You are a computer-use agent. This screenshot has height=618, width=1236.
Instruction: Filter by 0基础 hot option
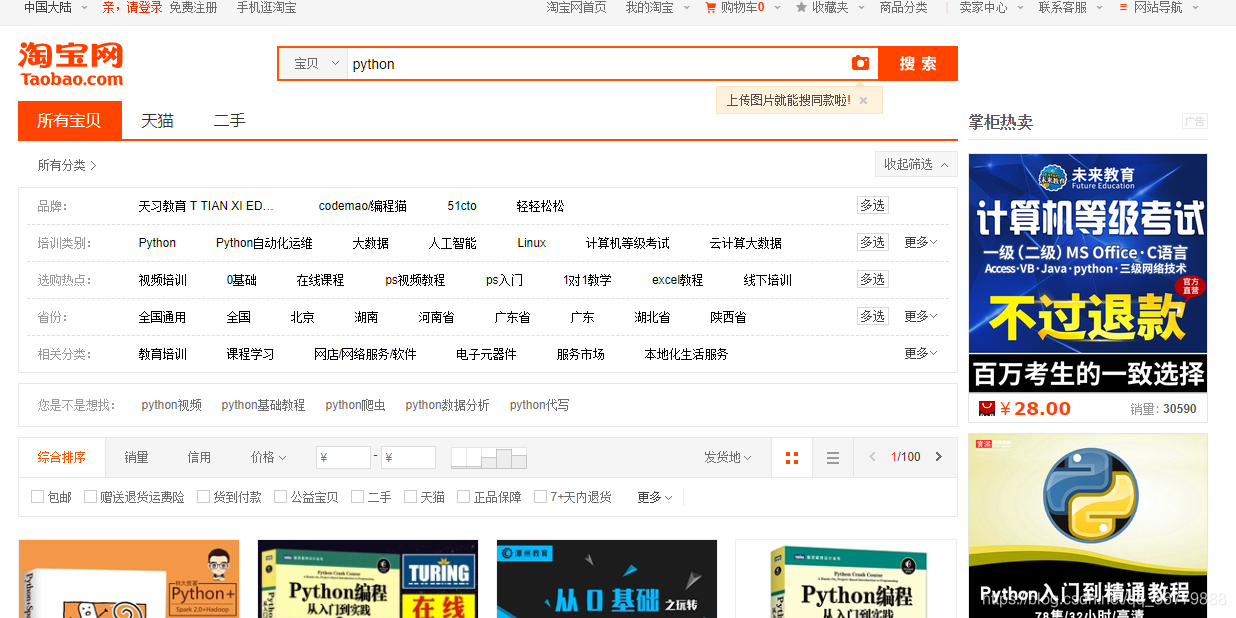pos(241,280)
